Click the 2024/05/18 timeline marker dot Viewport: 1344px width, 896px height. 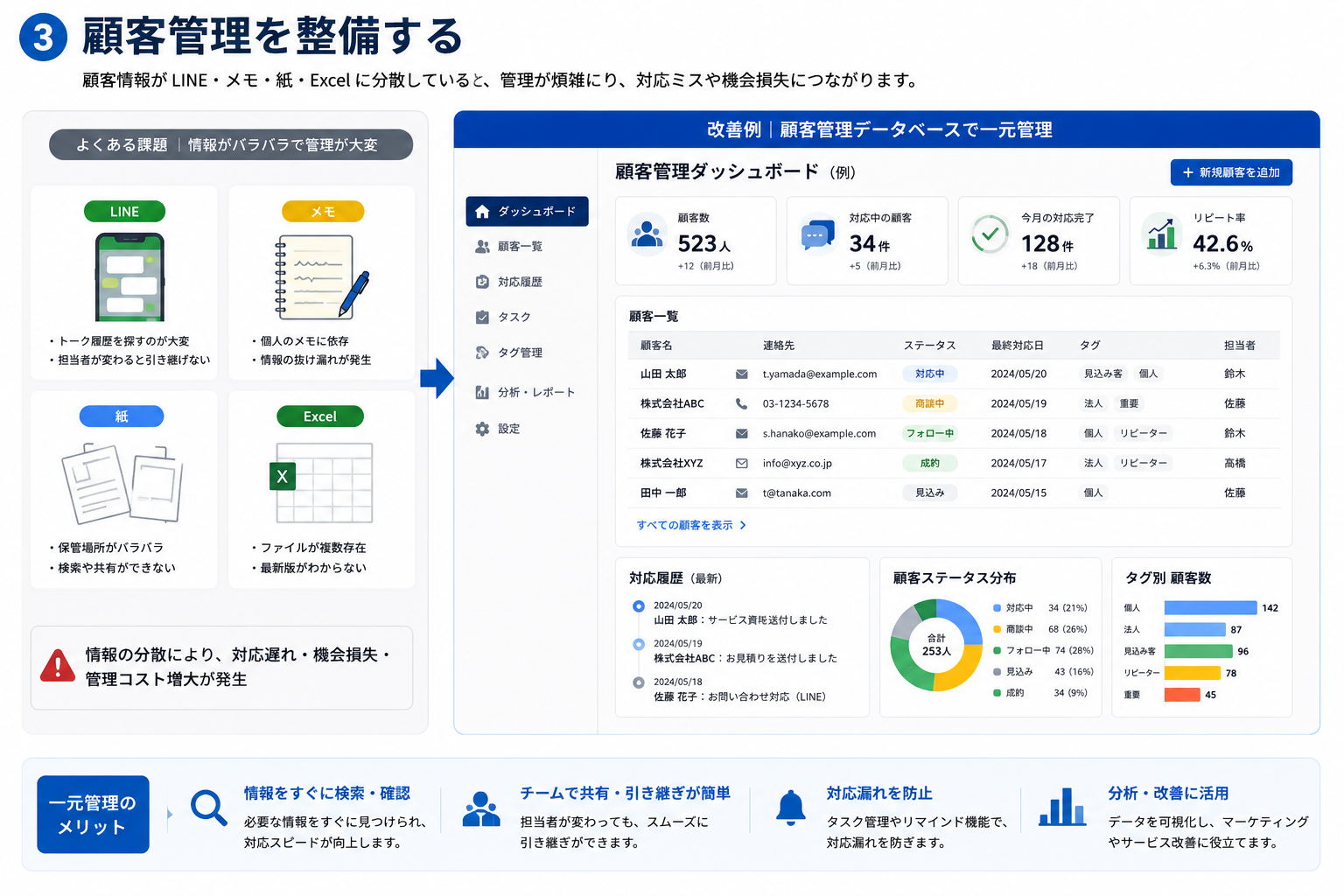pos(639,682)
